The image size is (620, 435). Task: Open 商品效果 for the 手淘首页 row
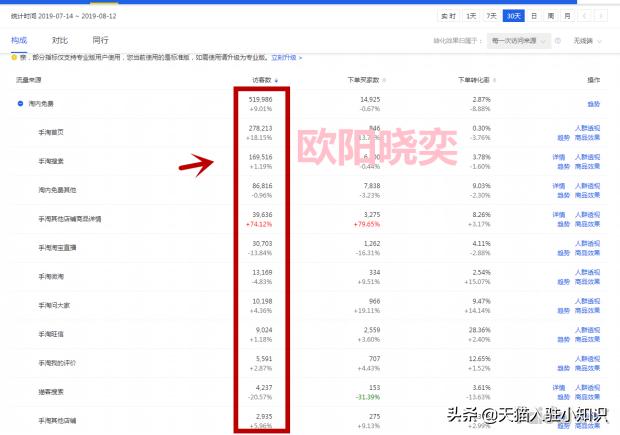coord(587,138)
